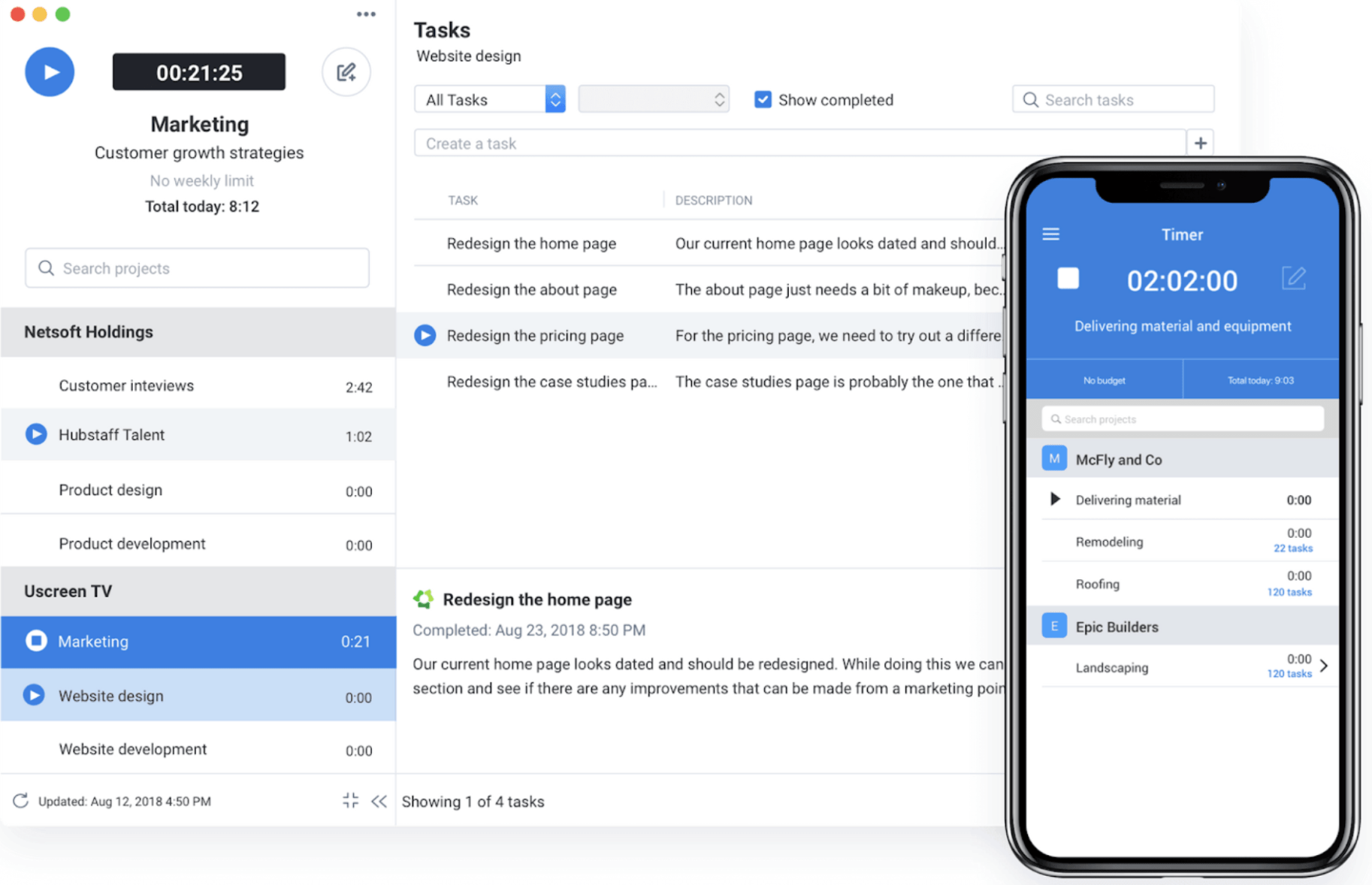Start the main timer play button
The height and width of the screenshot is (885, 1372).
(x=50, y=72)
